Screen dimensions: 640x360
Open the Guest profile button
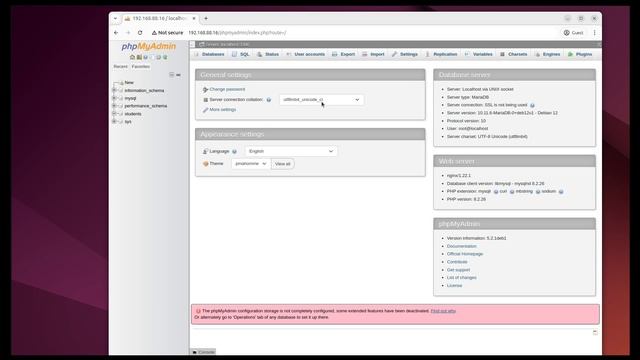coord(573,33)
